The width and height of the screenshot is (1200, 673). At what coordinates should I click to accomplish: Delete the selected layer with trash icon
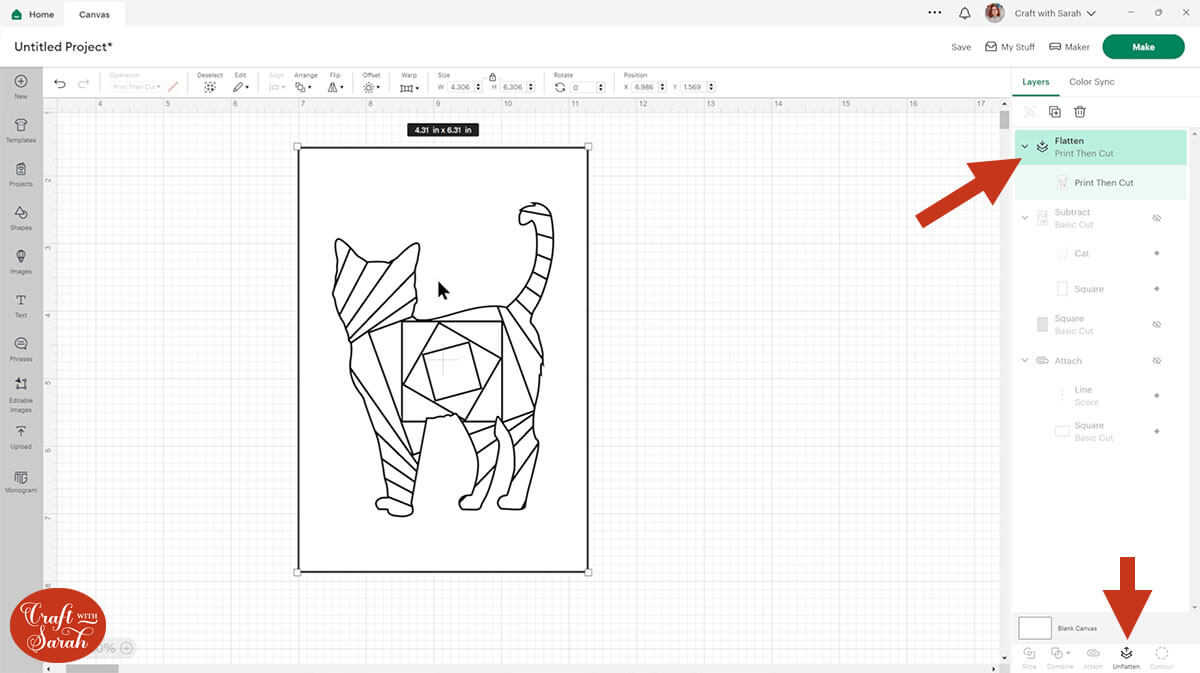click(1080, 112)
